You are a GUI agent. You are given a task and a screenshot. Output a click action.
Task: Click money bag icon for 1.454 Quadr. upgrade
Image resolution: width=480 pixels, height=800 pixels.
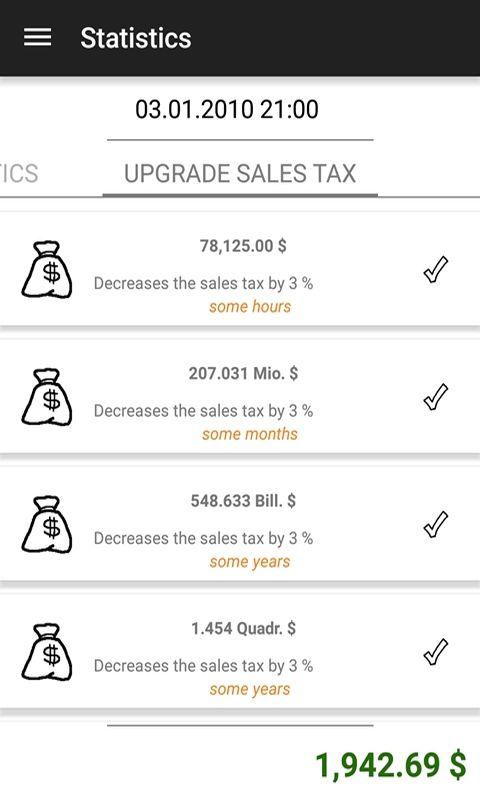pyautogui.click(x=47, y=652)
